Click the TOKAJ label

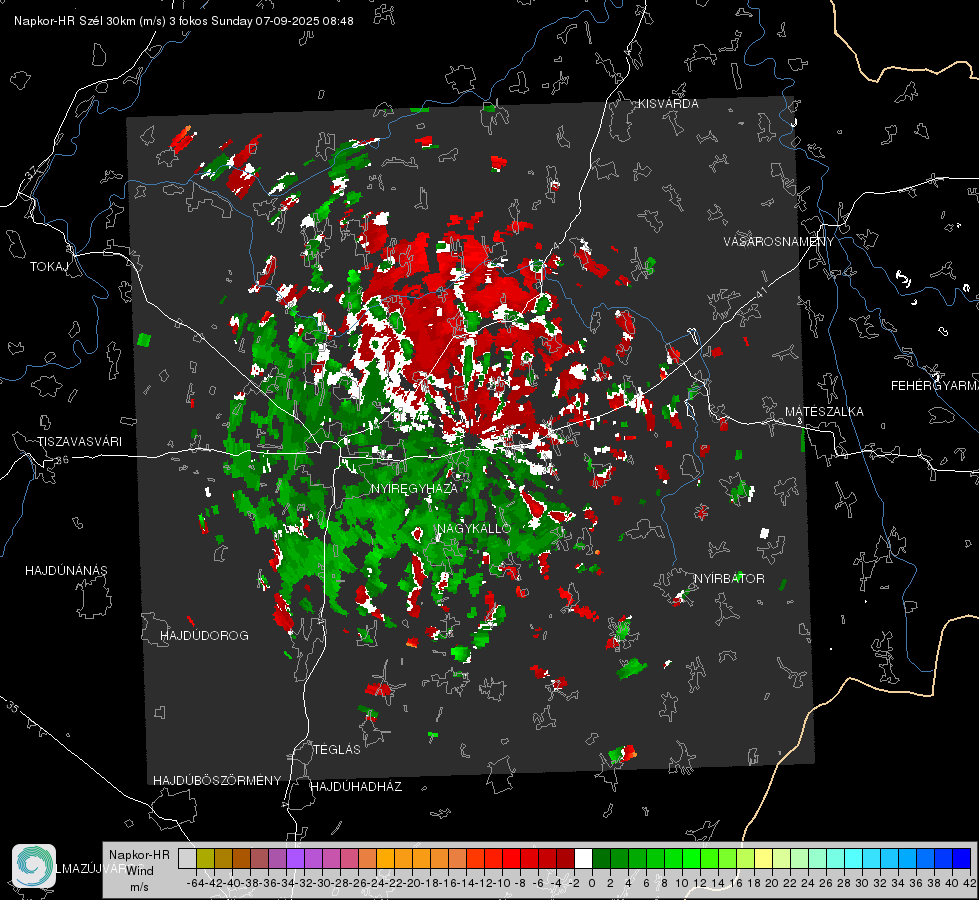click(x=49, y=267)
